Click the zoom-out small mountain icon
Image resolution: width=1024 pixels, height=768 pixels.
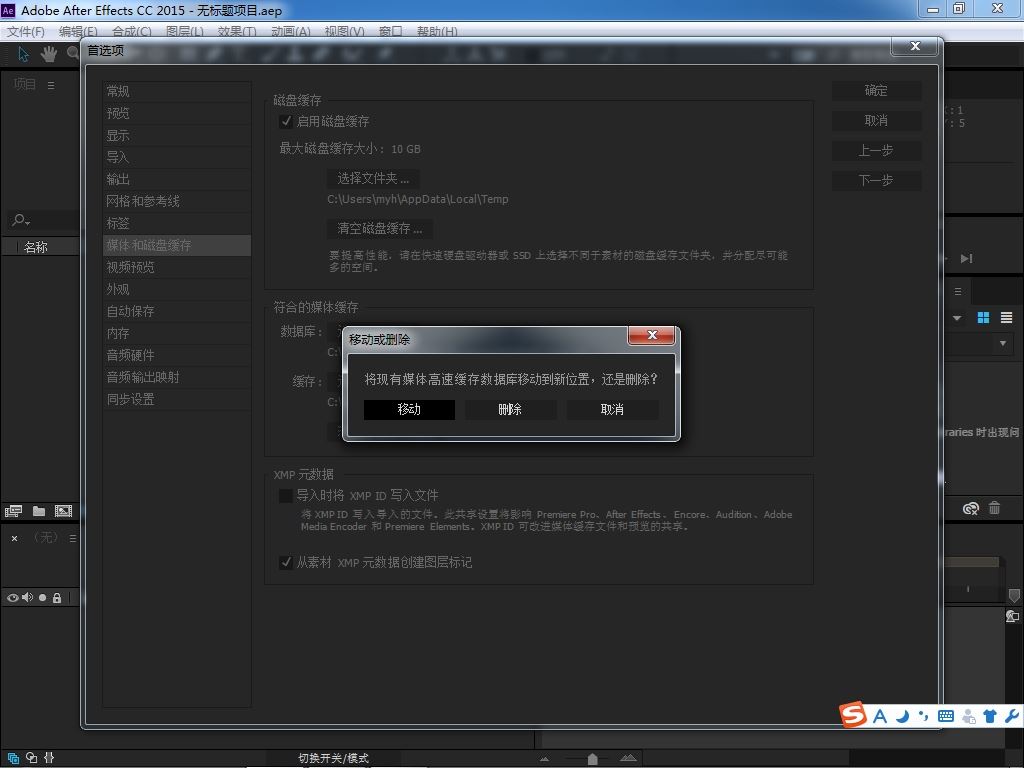(x=544, y=759)
